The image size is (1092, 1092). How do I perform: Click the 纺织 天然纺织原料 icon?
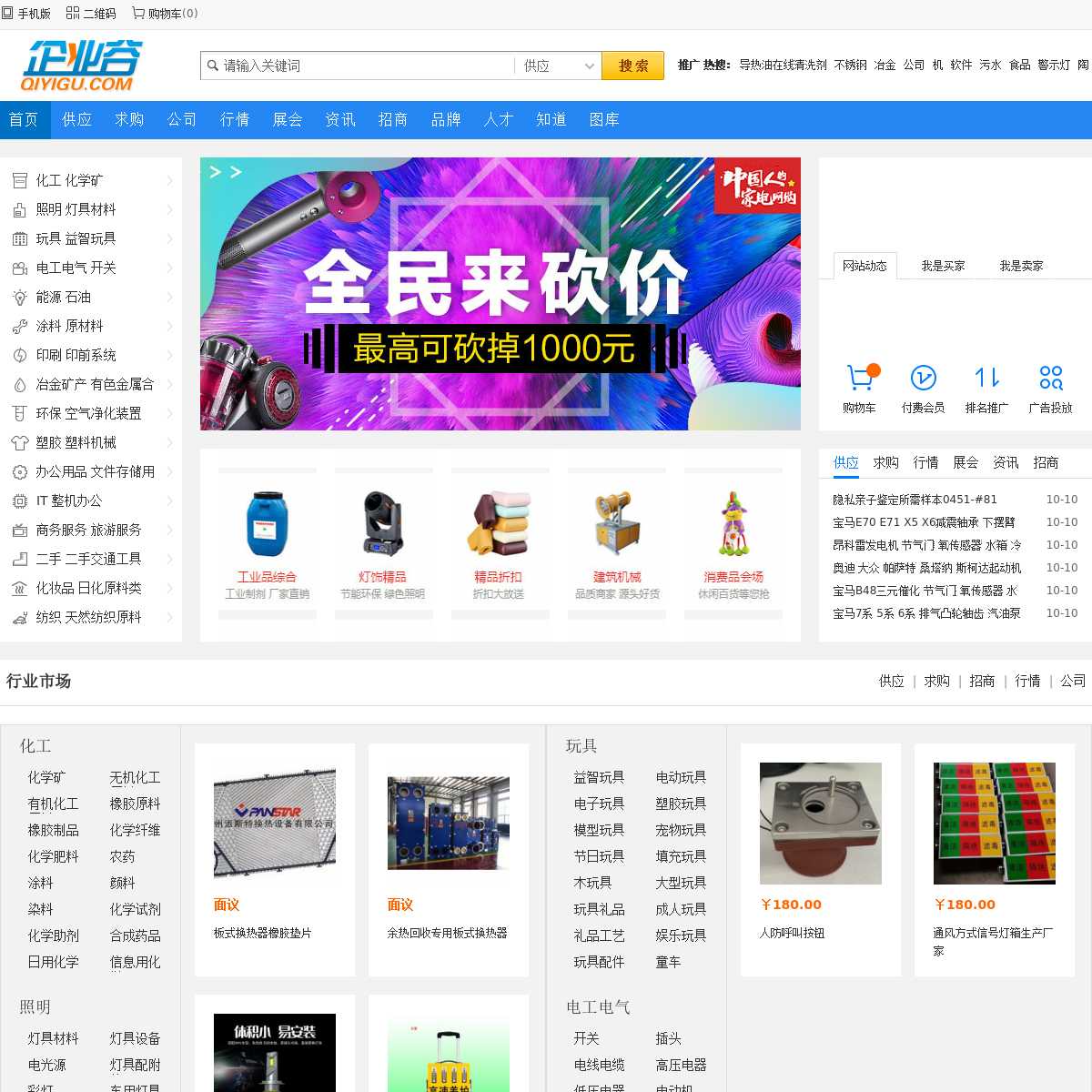pyautogui.click(x=20, y=617)
